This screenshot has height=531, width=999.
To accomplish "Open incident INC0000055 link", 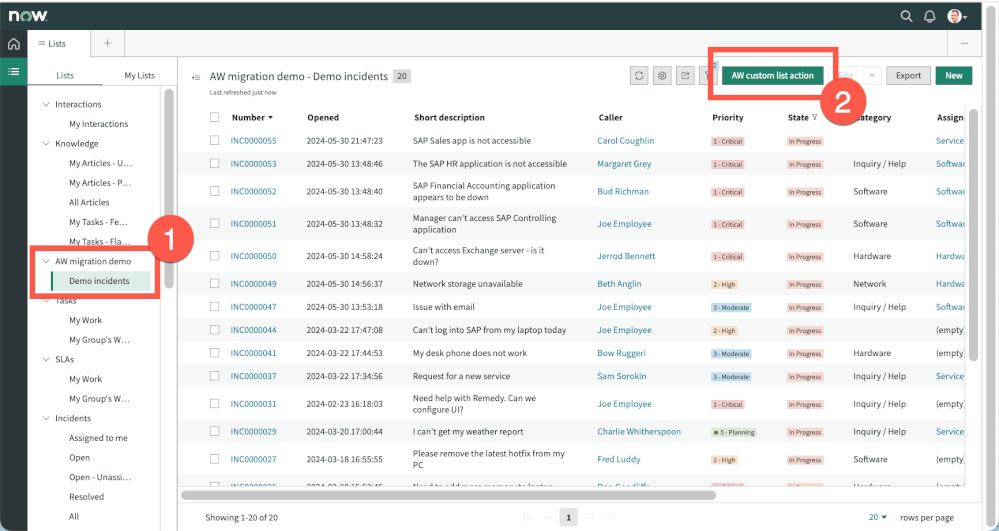I will 254,140.
